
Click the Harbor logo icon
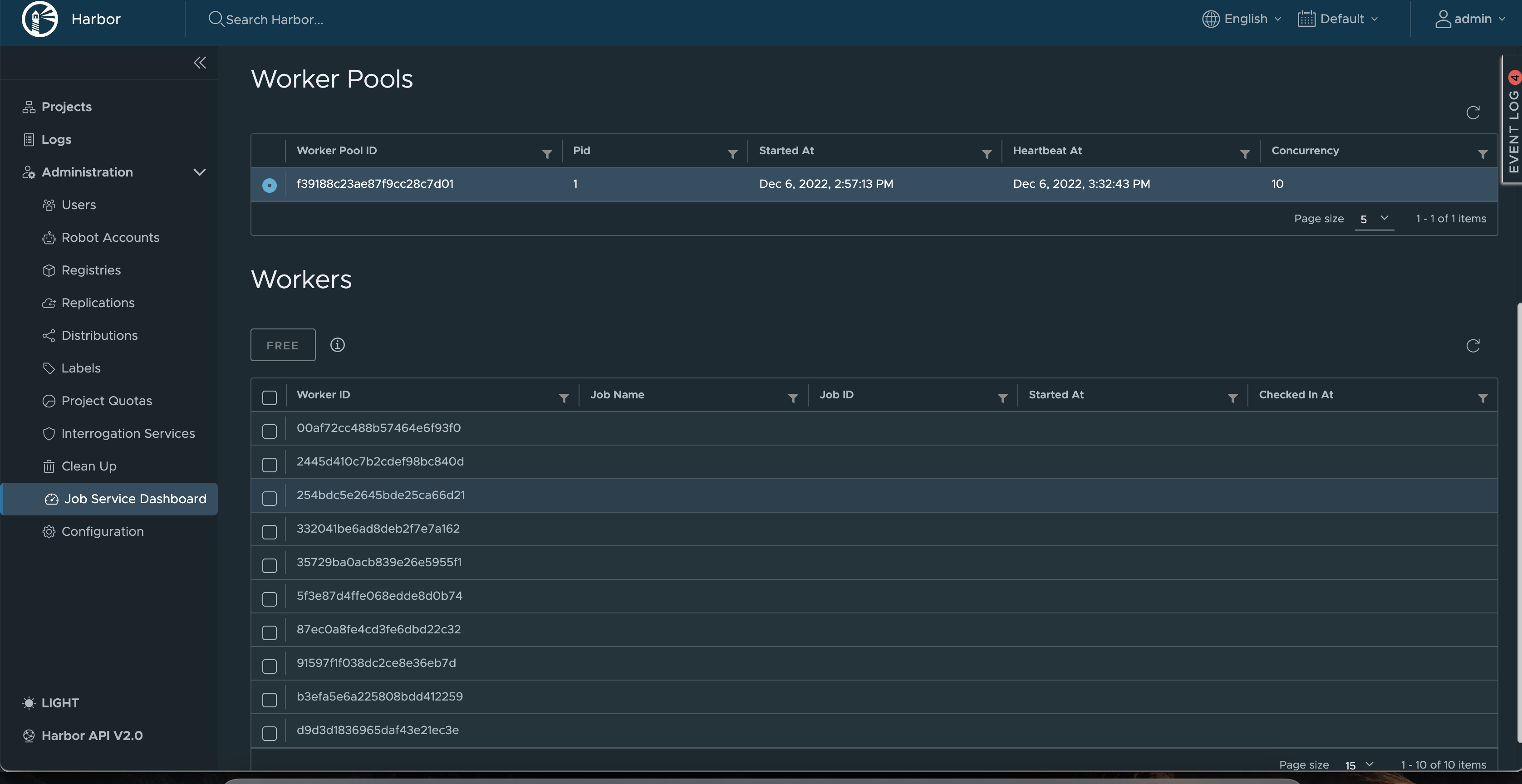pyautogui.click(x=39, y=19)
